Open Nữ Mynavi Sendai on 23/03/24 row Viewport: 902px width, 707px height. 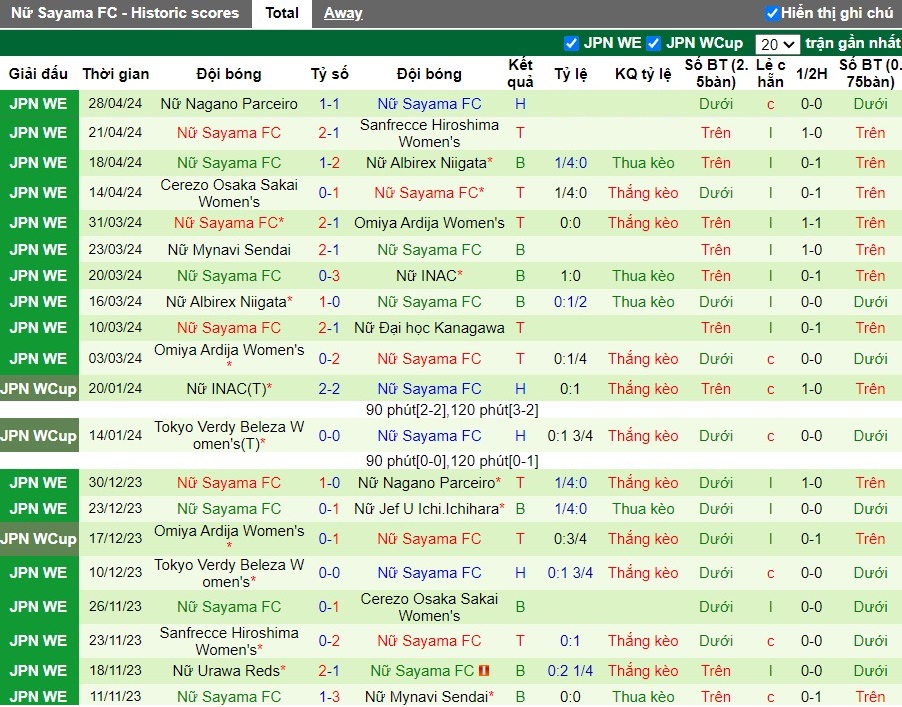click(229, 250)
